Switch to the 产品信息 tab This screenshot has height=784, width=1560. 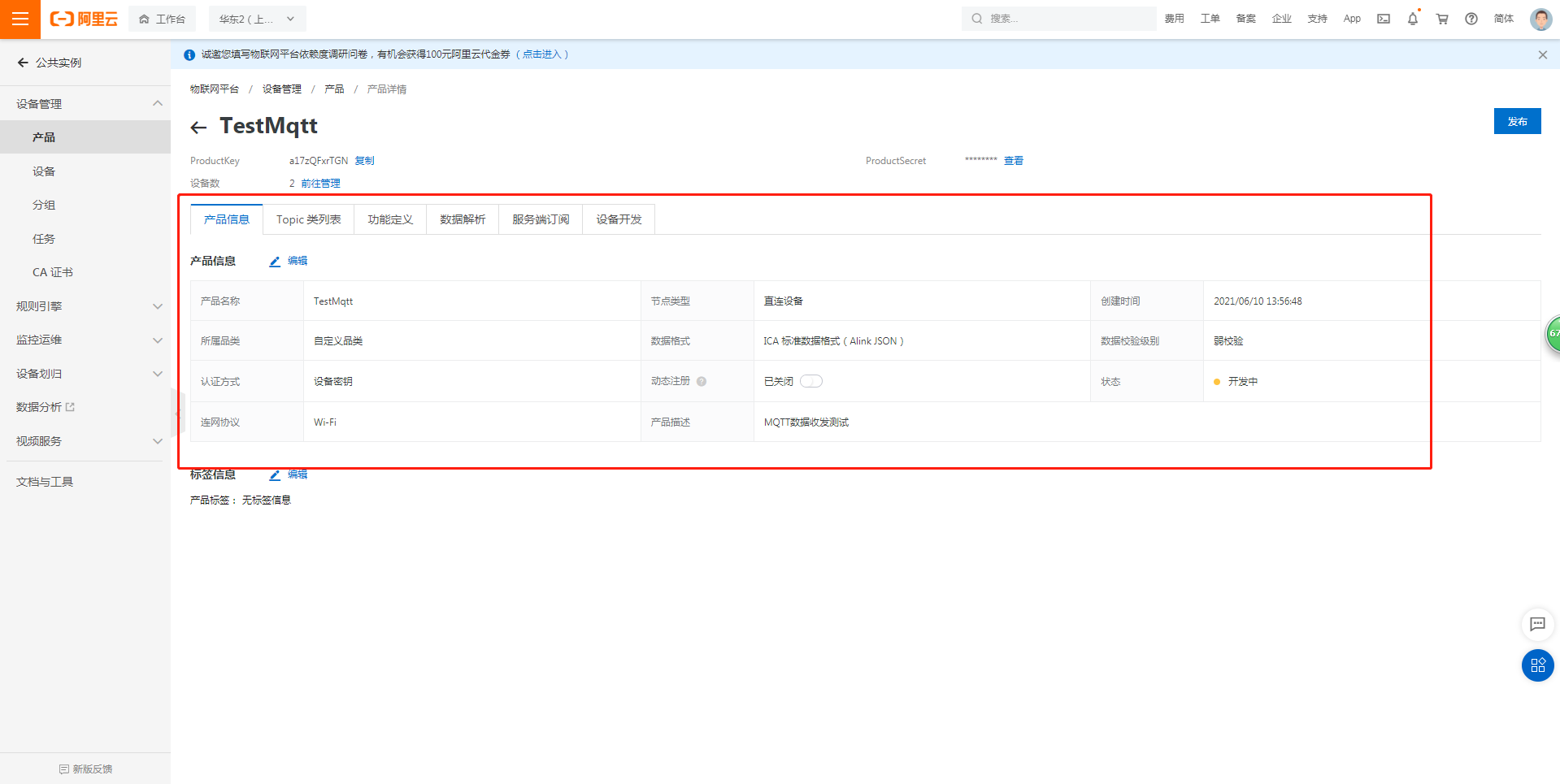(x=227, y=219)
